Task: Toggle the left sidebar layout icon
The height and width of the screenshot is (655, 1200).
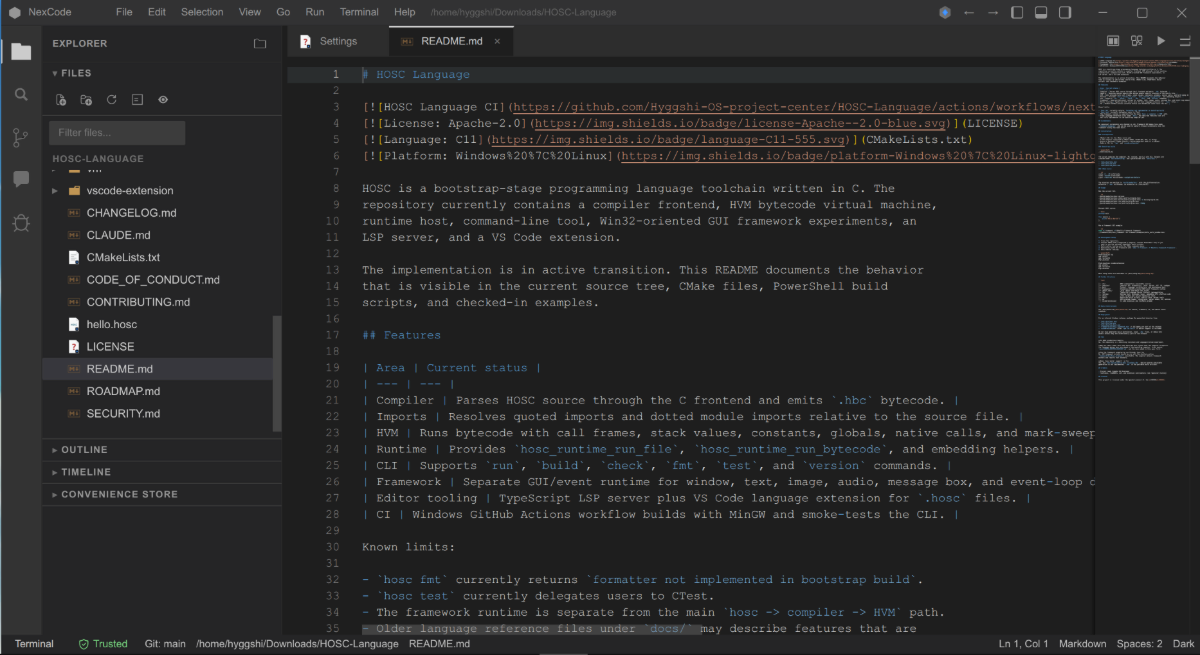Action: point(1017,12)
